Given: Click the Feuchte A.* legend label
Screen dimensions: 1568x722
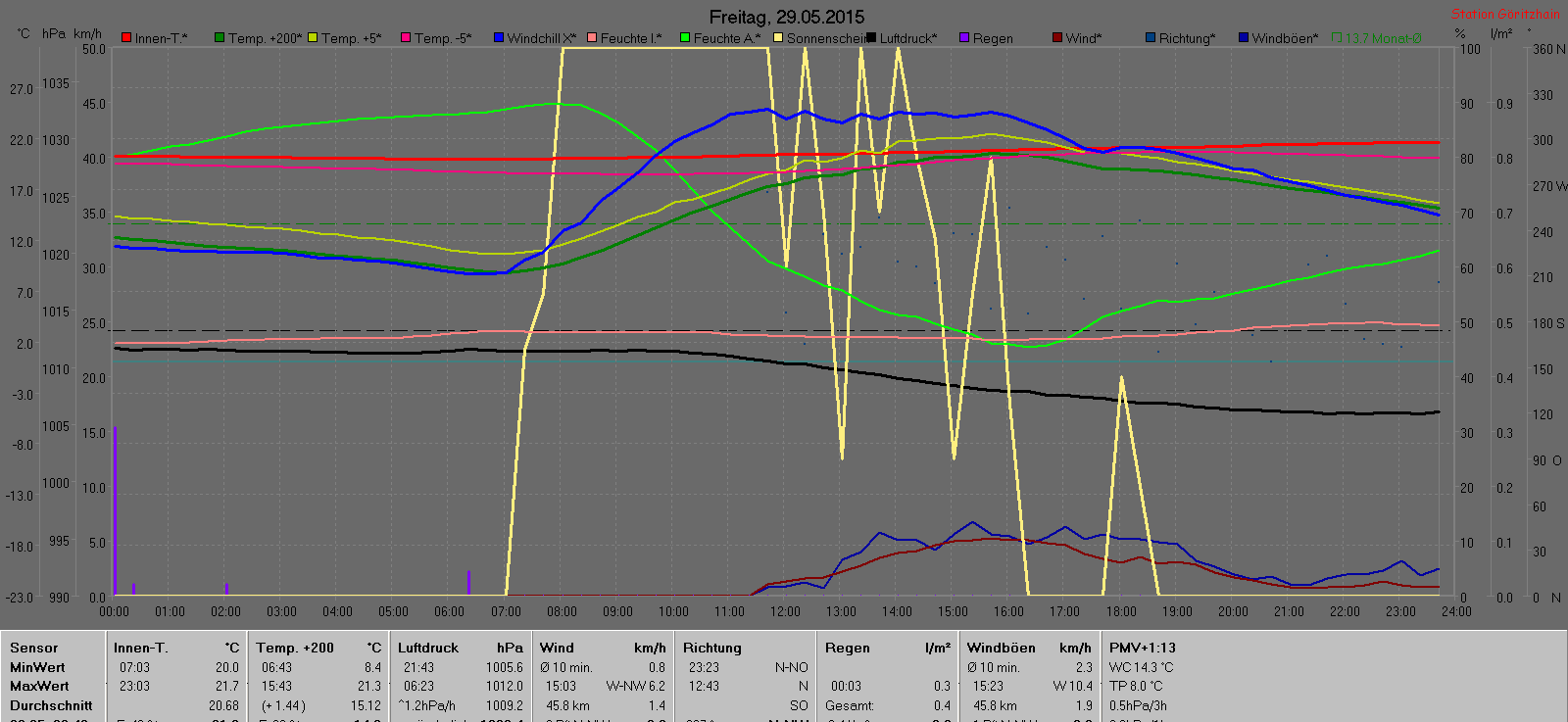Looking at the screenshot, I should click(x=727, y=38).
